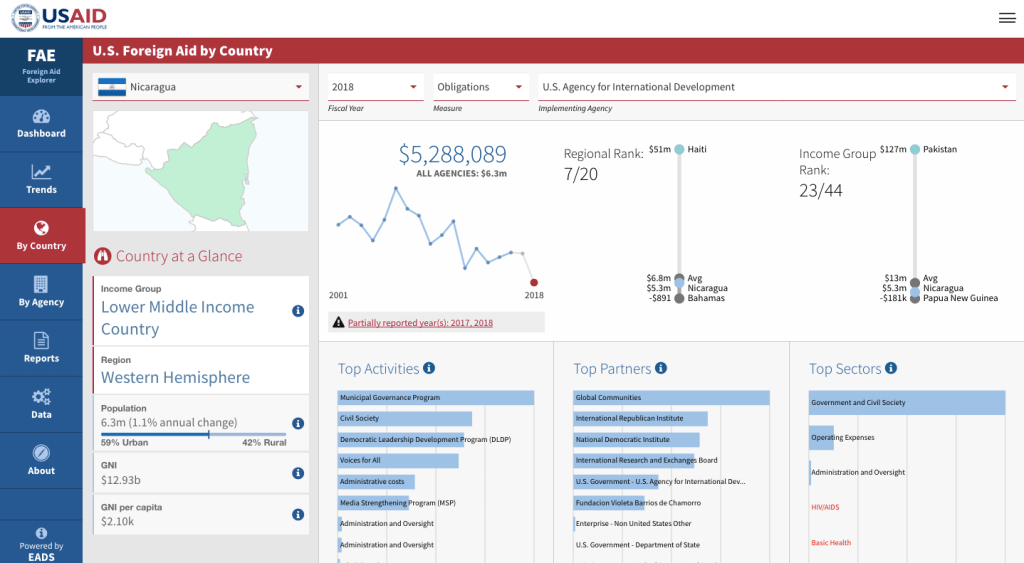Viewport: 1024px width, 563px height.
Task: Open Partially reported years 2017, 2018 link
Action: point(420,323)
